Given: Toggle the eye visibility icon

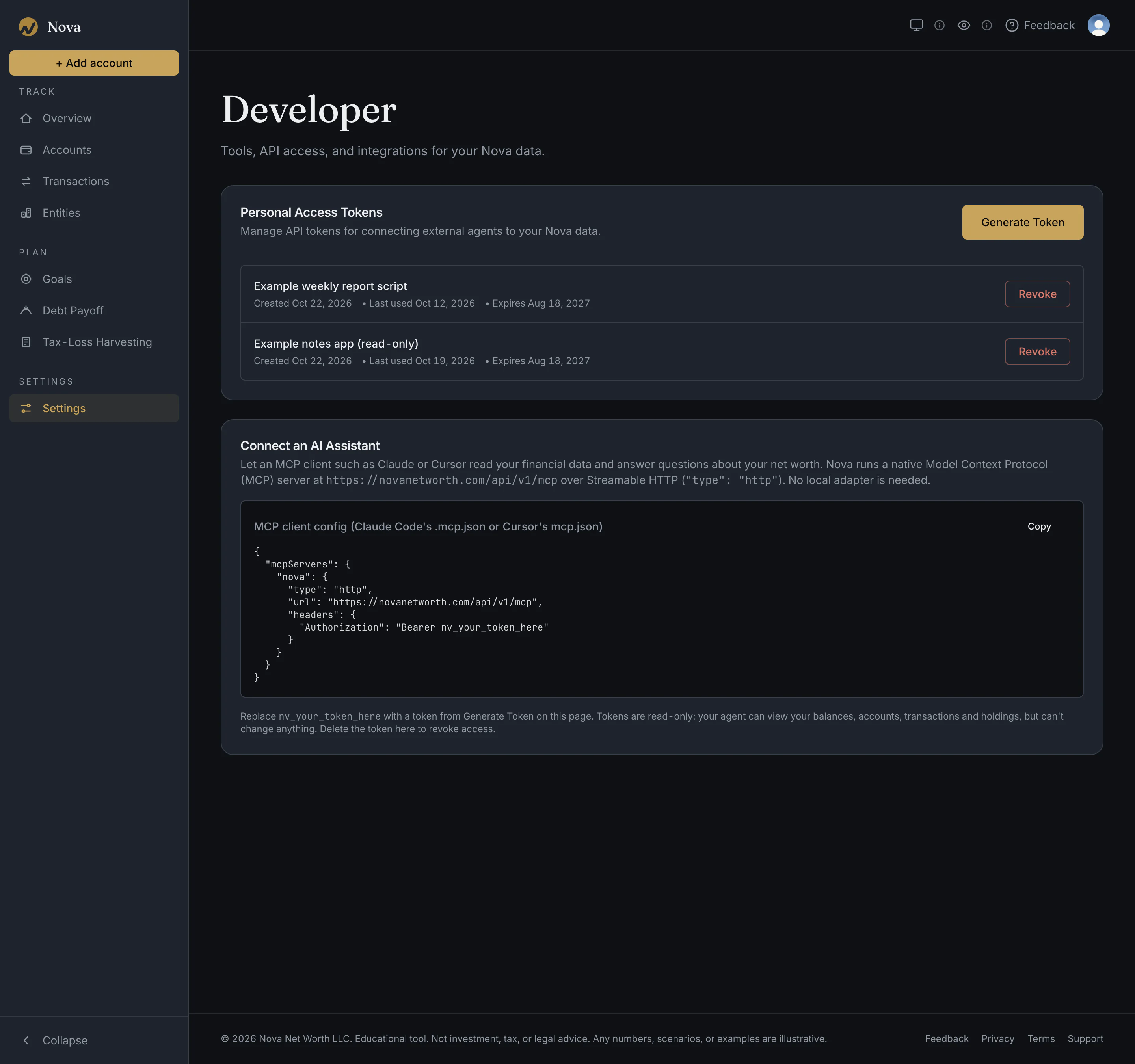Looking at the screenshot, I should (964, 25).
